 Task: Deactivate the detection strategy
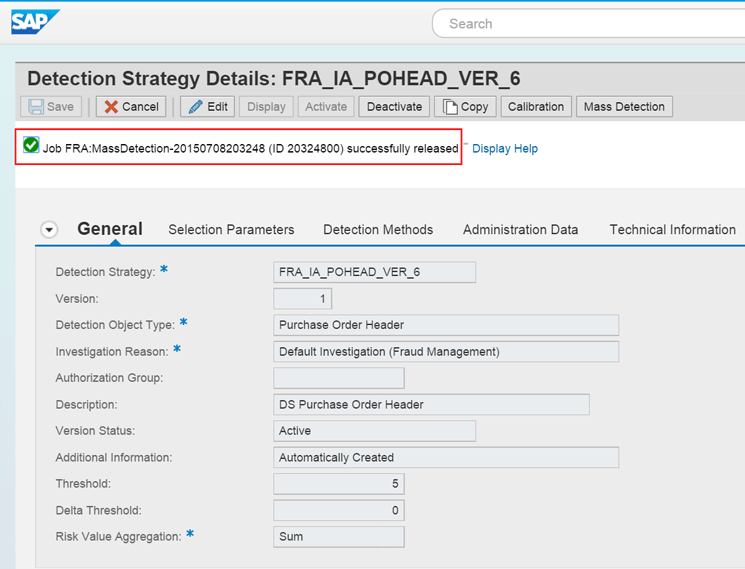point(394,106)
